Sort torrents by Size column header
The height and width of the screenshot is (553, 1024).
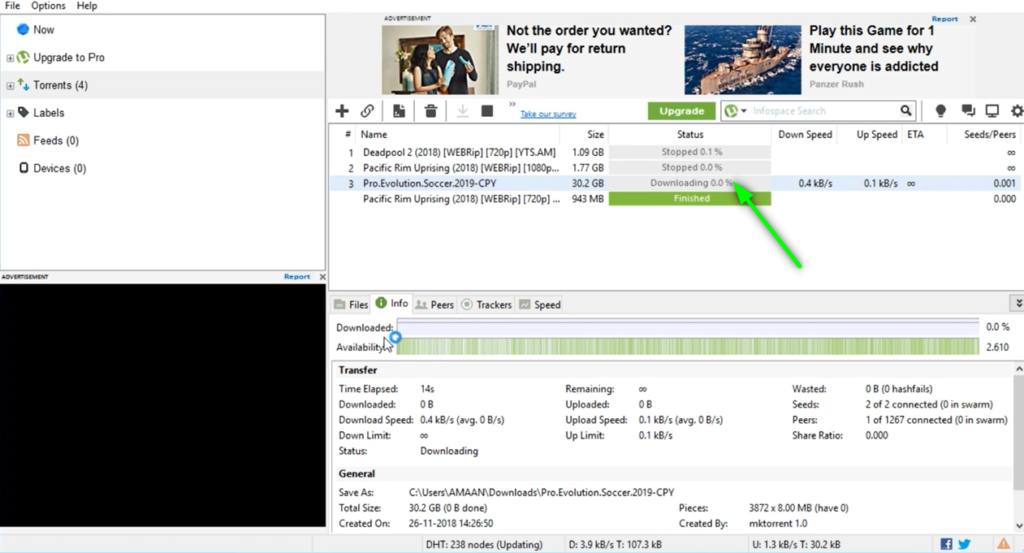click(584, 134)
